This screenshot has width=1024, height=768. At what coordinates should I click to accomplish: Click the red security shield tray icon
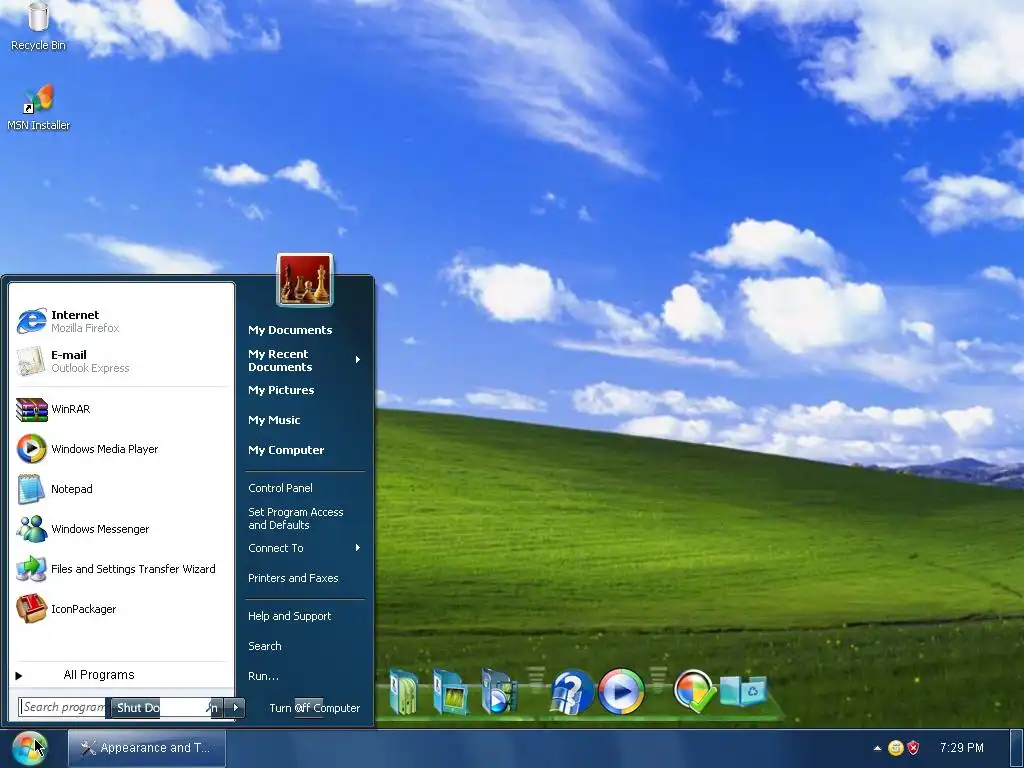(913, 748)
